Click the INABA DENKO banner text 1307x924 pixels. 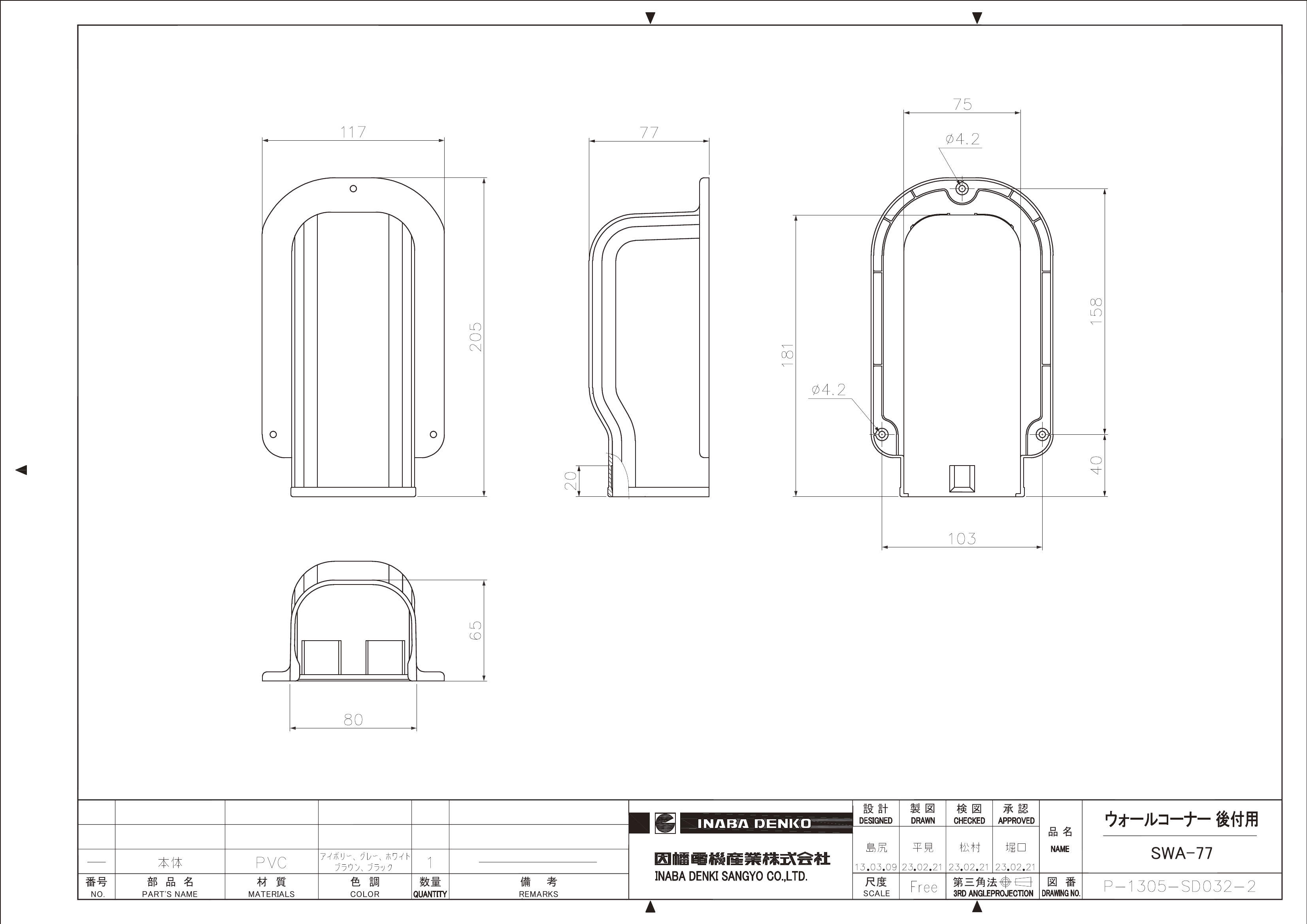pos(754,823)
